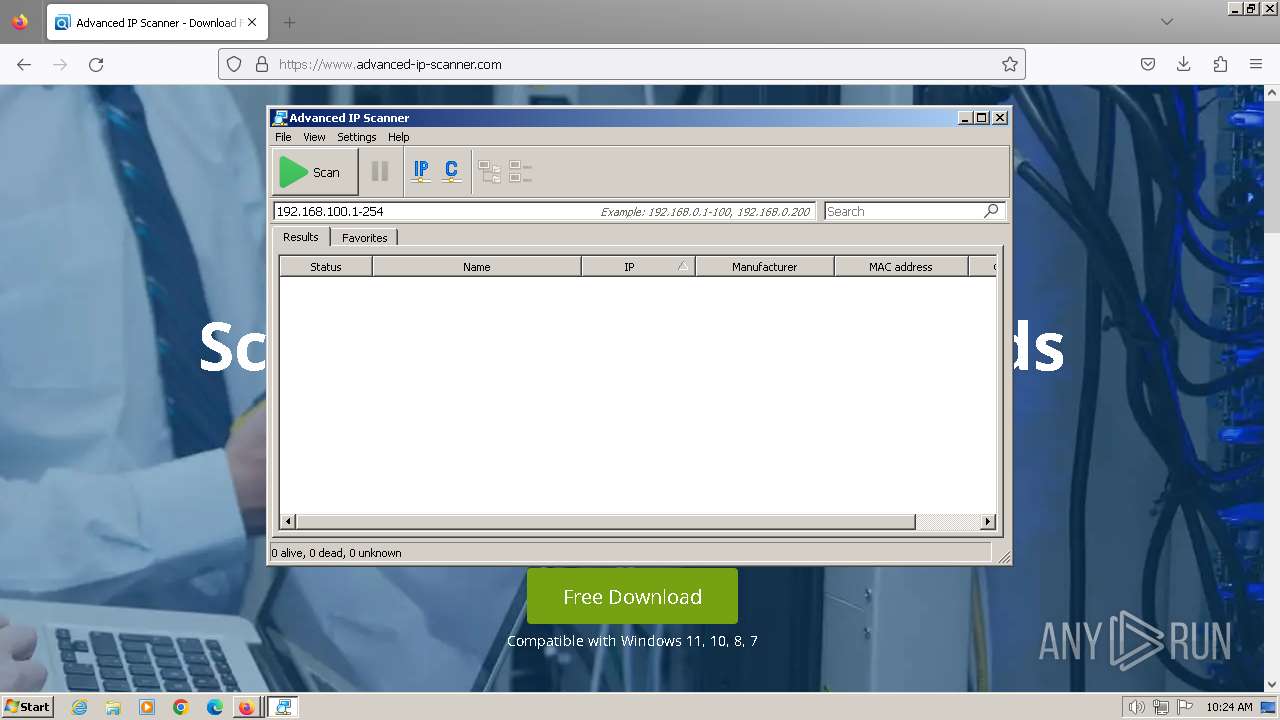Switch to the Results tab
Image resolution: width=1280 pixels, height=720 pixels.
coord(300,237)
